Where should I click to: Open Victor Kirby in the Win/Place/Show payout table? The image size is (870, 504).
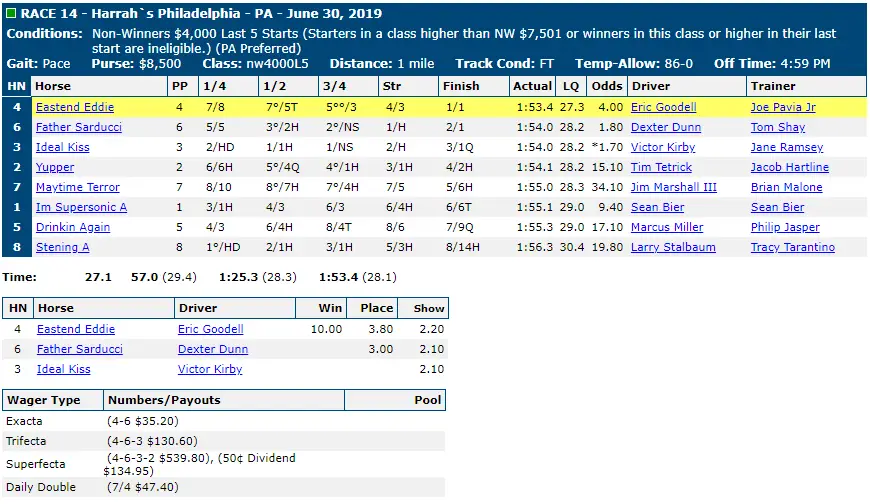coord(210,369)
